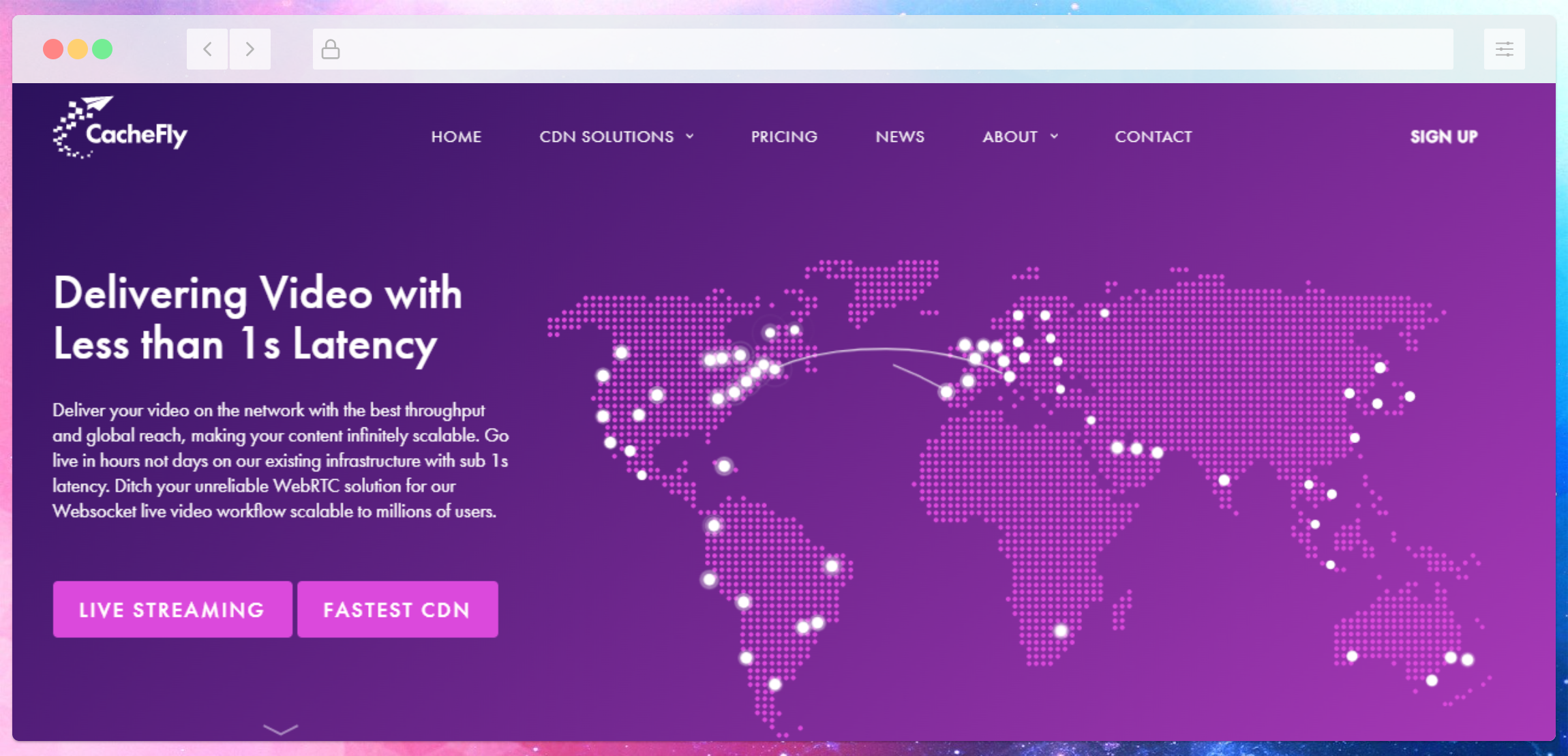Click into the browser address bar
1568x756 pixels.
point(883,49)
